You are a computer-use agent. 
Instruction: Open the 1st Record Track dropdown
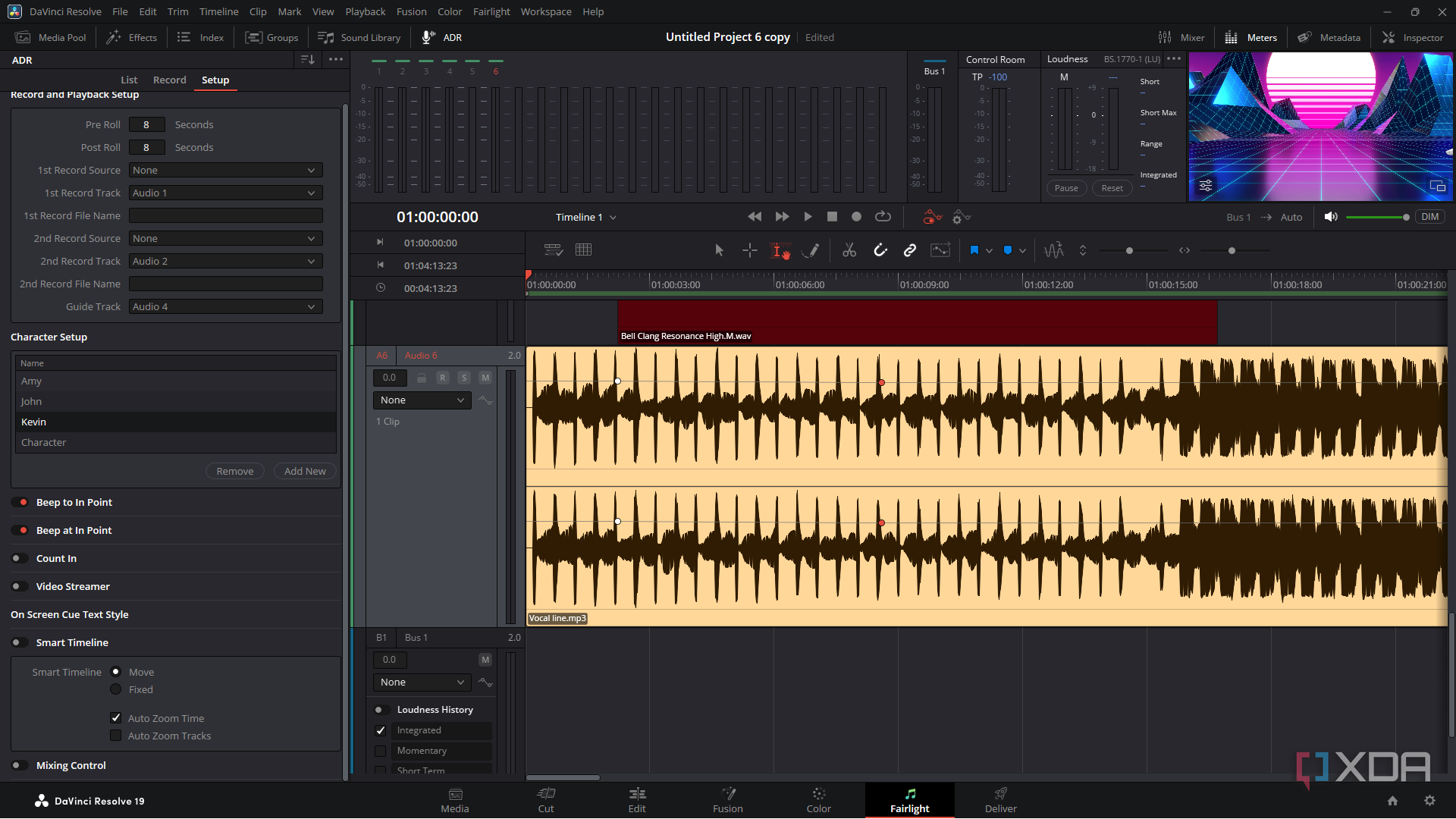pos(225,193)
